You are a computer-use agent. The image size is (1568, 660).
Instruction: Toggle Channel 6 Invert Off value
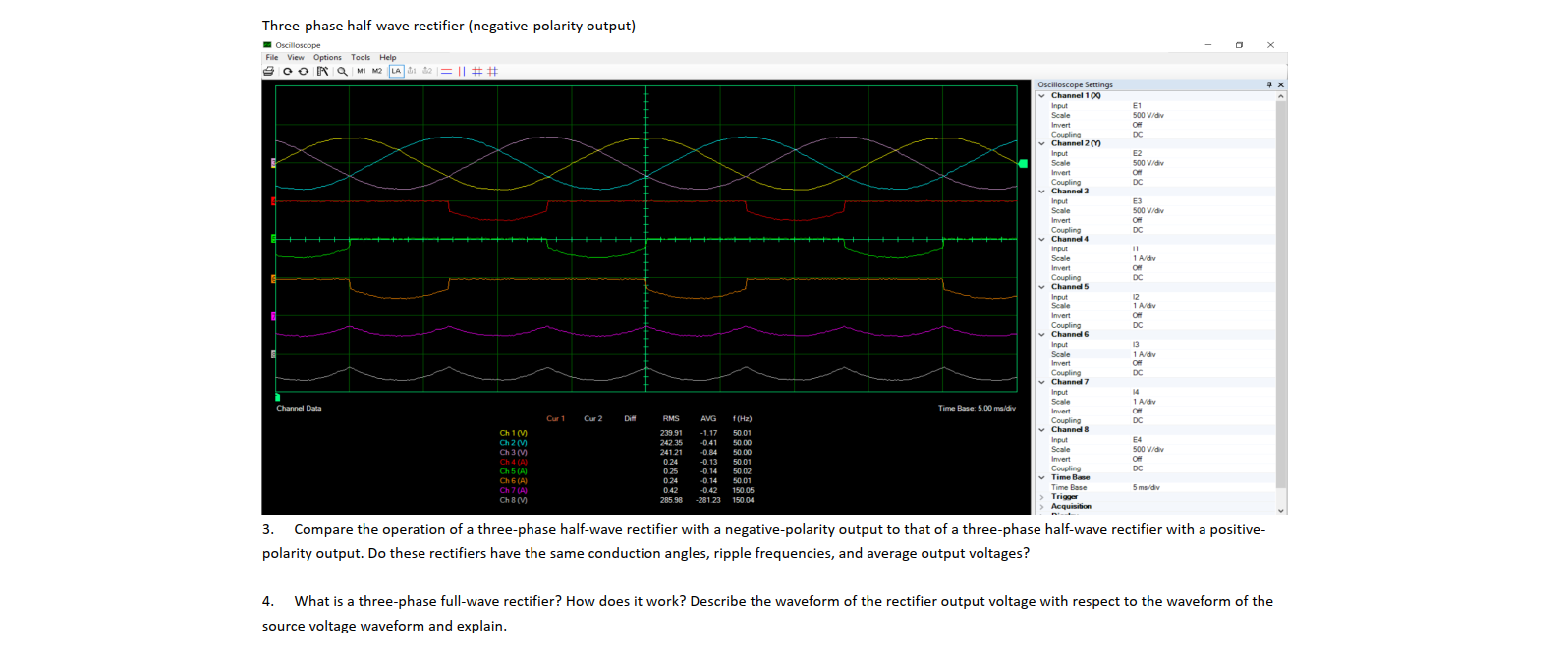point(1137,363)
